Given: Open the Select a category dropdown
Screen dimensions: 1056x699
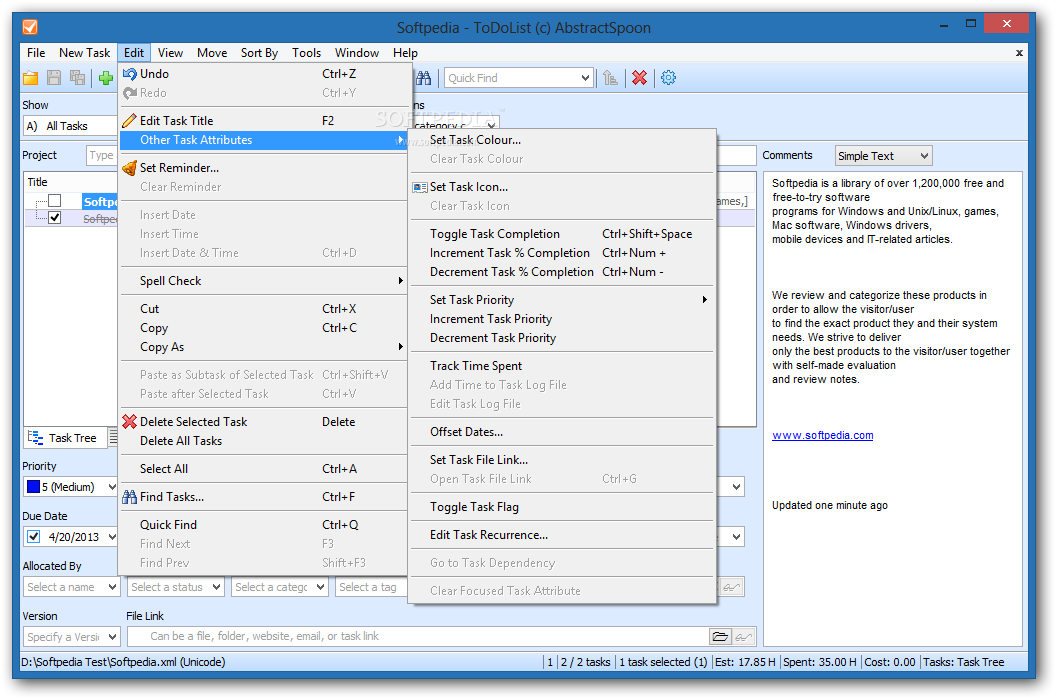Looking at the screenshot, I should (321, 587).
